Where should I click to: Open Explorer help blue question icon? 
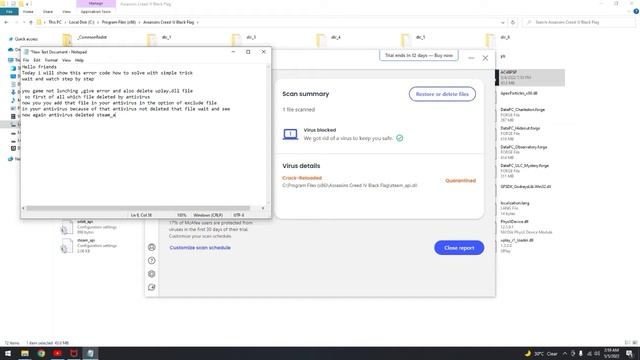[636, 12]
